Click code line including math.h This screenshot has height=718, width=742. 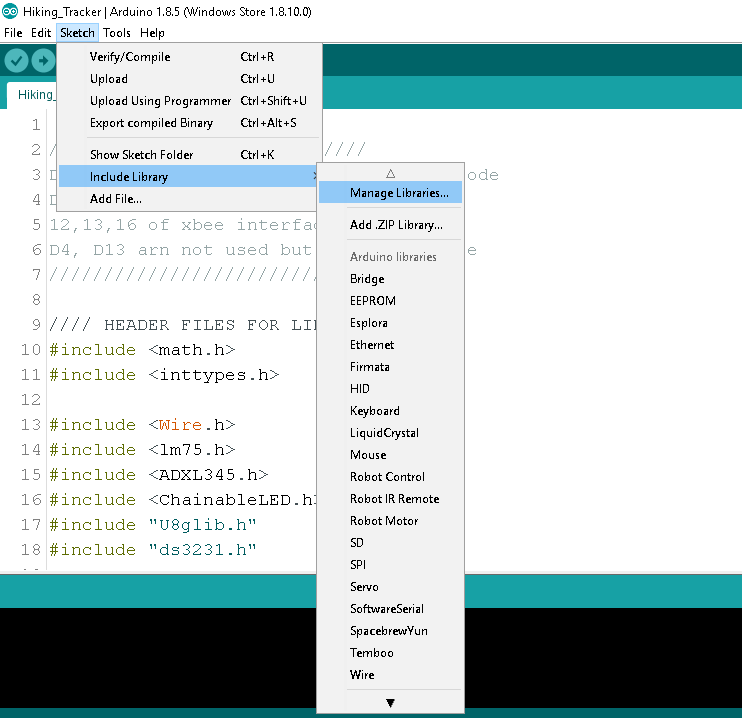click(x=141, y=350)
